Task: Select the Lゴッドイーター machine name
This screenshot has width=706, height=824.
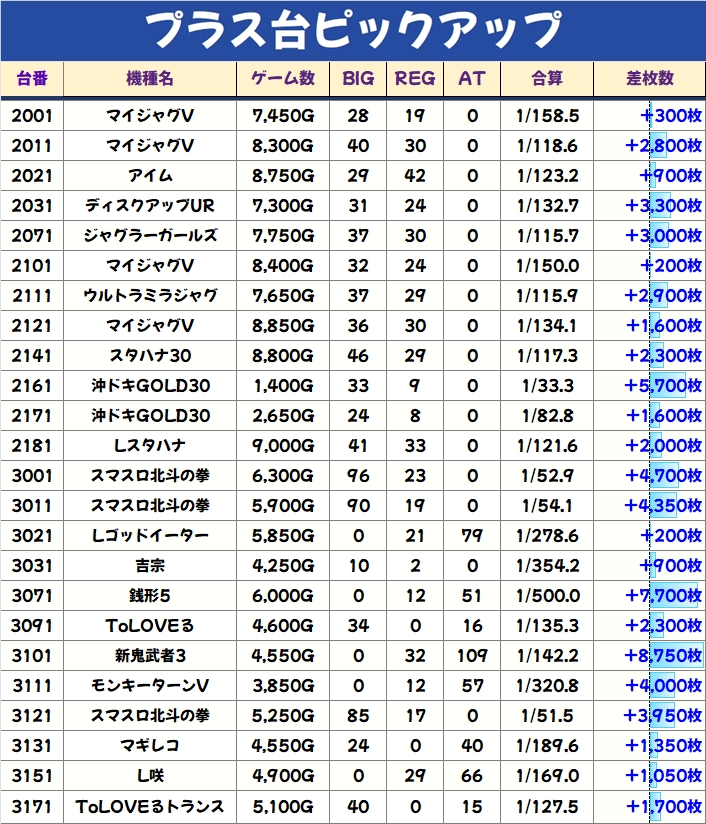Action: [x=150, y=536]
